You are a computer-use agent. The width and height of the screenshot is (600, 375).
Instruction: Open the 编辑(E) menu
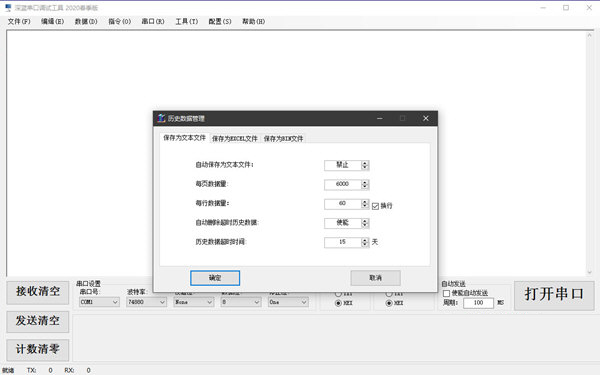[x=52, y=21]
